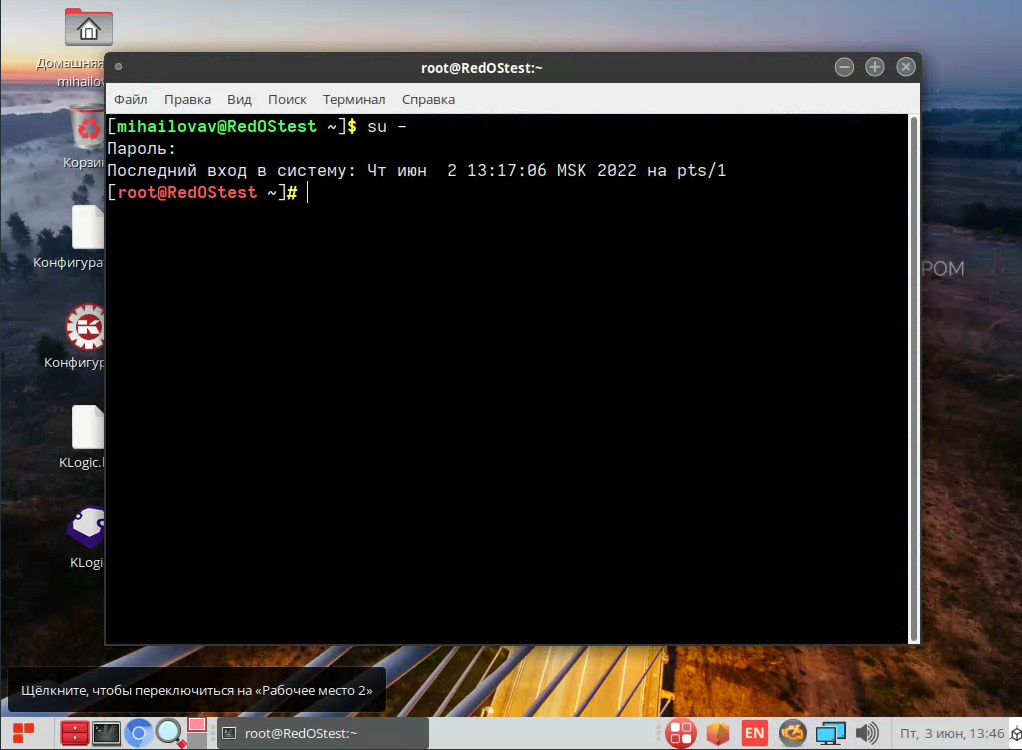Click the magnifying glass search taskbar icon
The width and height of the screenshot is (1022, 750).
point(169,733)
